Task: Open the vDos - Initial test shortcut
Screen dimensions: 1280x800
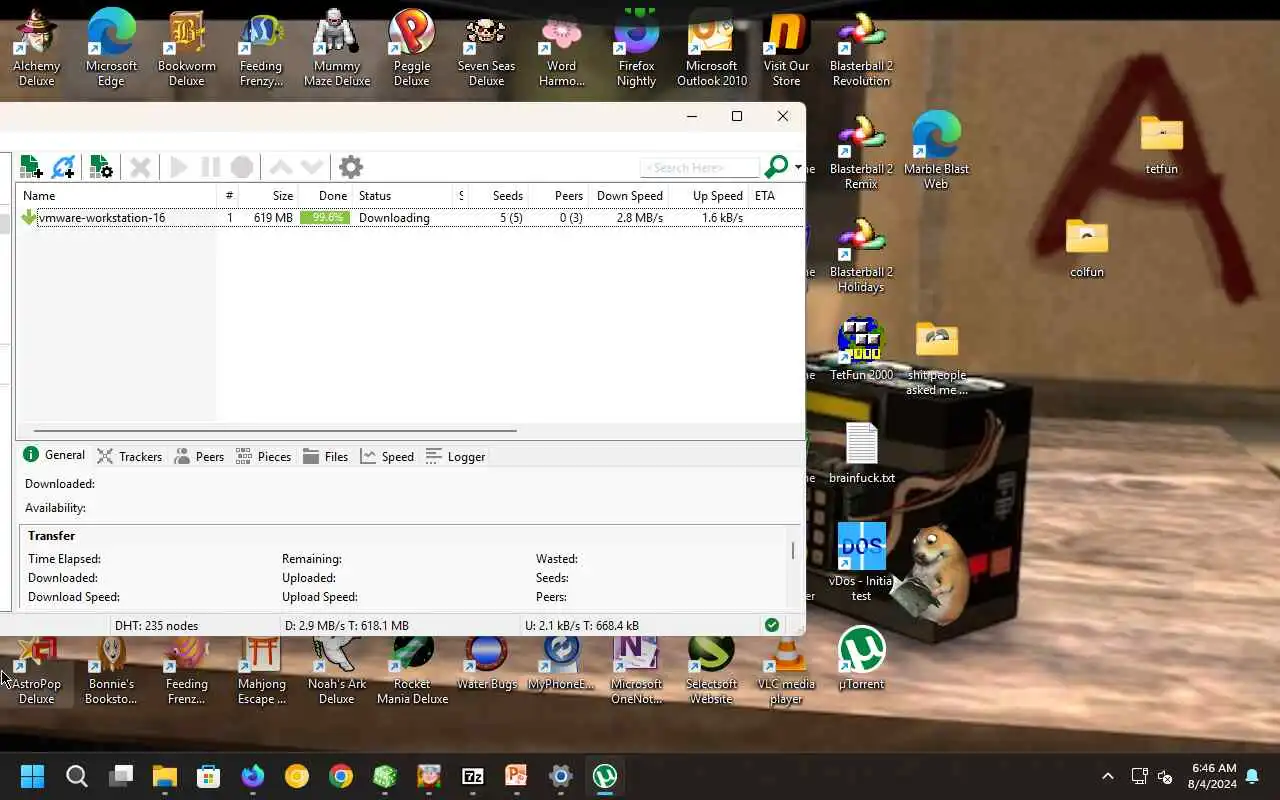Action: pos(861,562)
